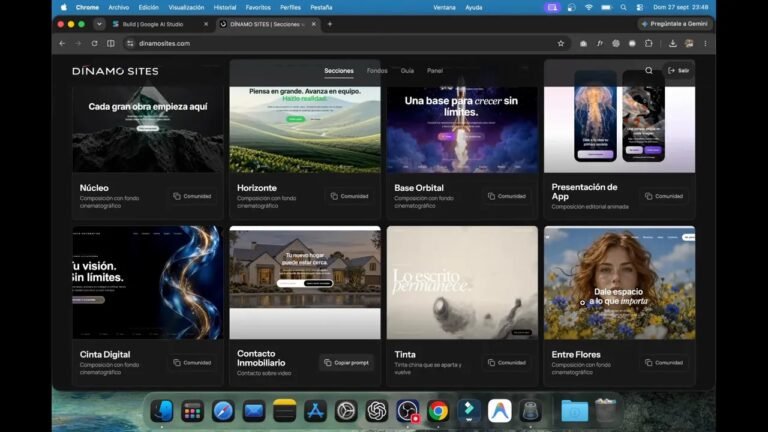Open the Base Orbital rocket thumbnail
The width and height of the screenshot is (768, 432).
[x=462, y=129]
